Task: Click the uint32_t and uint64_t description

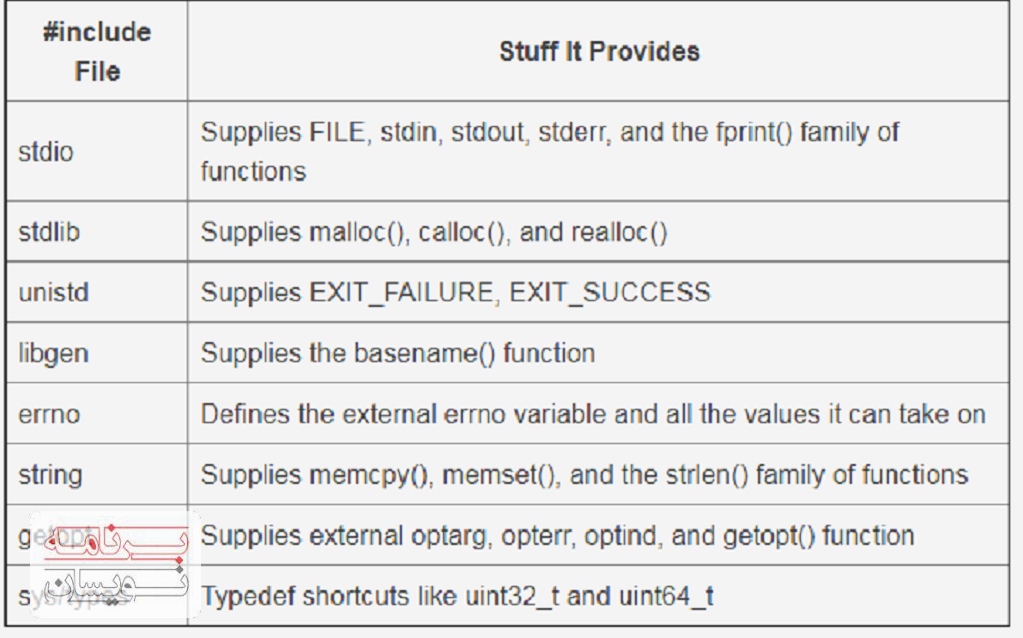Action: point(457,596)
